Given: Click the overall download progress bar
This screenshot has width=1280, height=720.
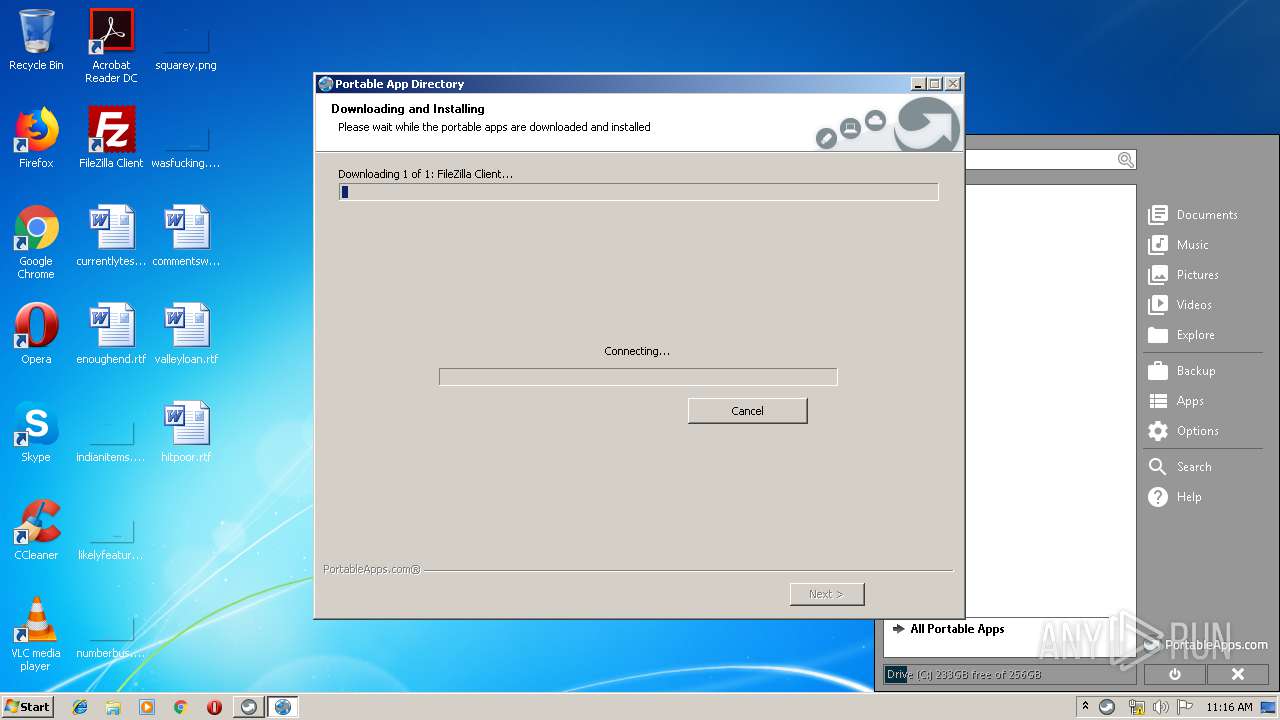Looking at the screenshot, I should [x=638, y=192].
